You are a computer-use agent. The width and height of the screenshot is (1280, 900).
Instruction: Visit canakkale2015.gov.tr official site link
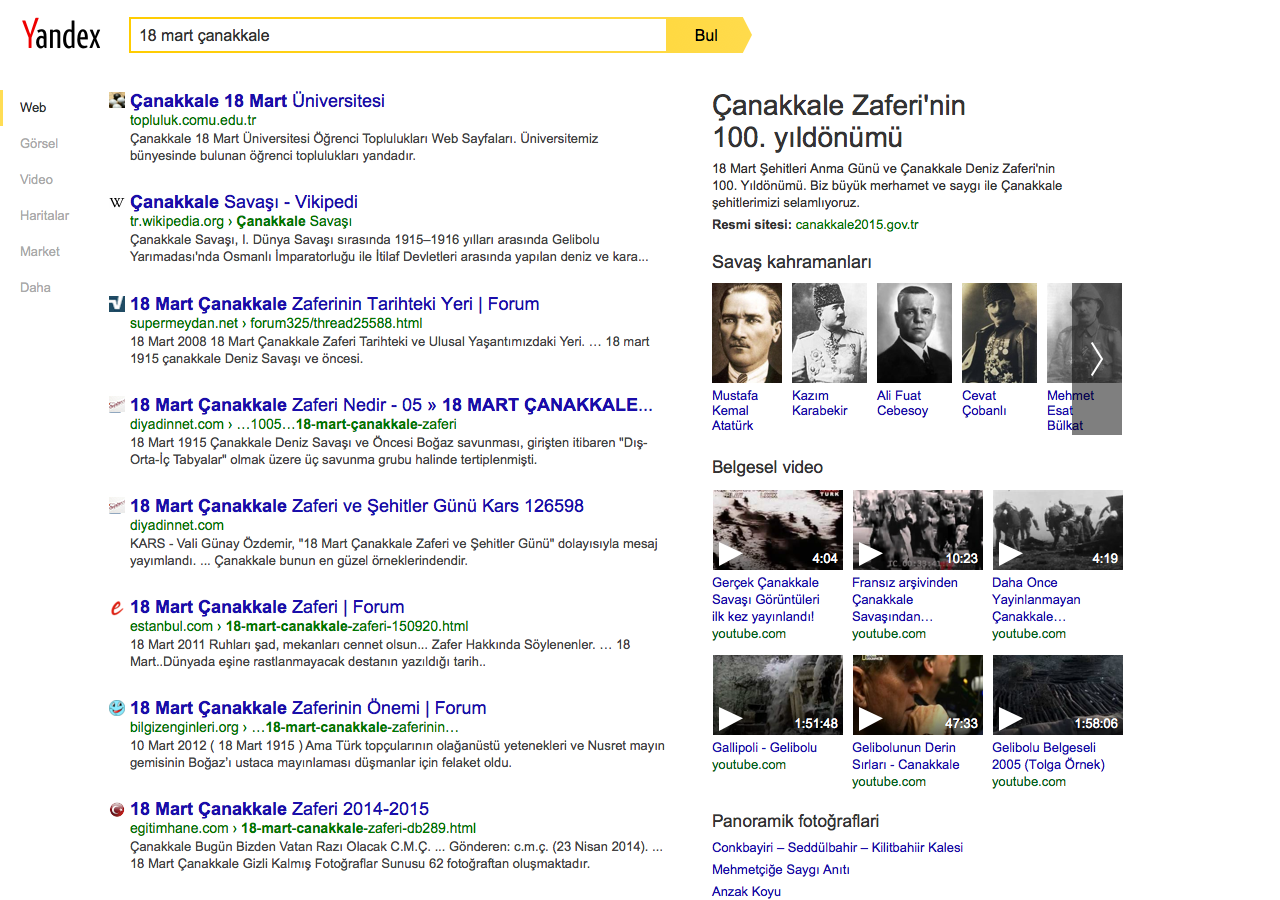coord(857,224)
